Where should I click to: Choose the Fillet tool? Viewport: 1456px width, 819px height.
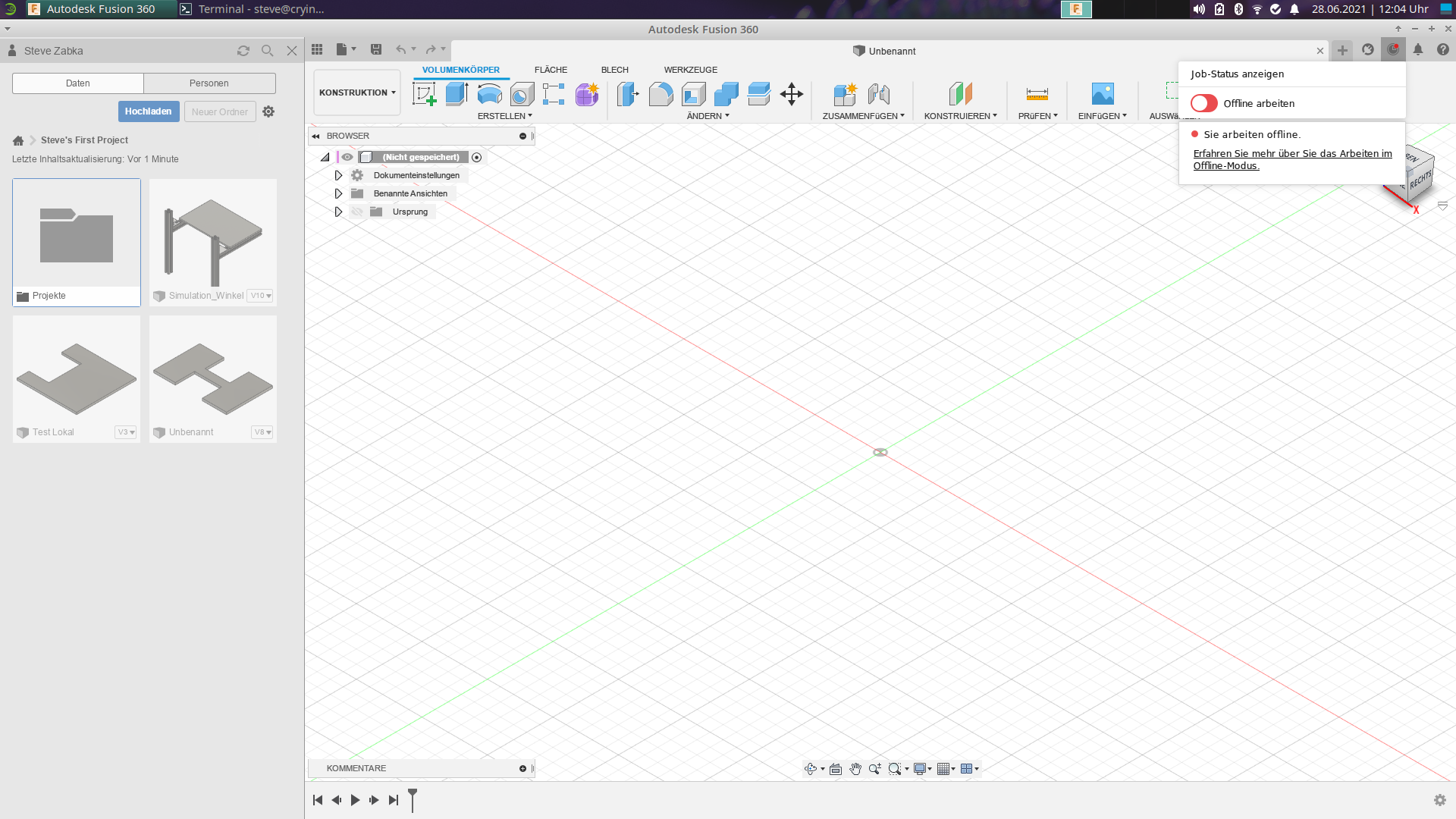(661, 94)
